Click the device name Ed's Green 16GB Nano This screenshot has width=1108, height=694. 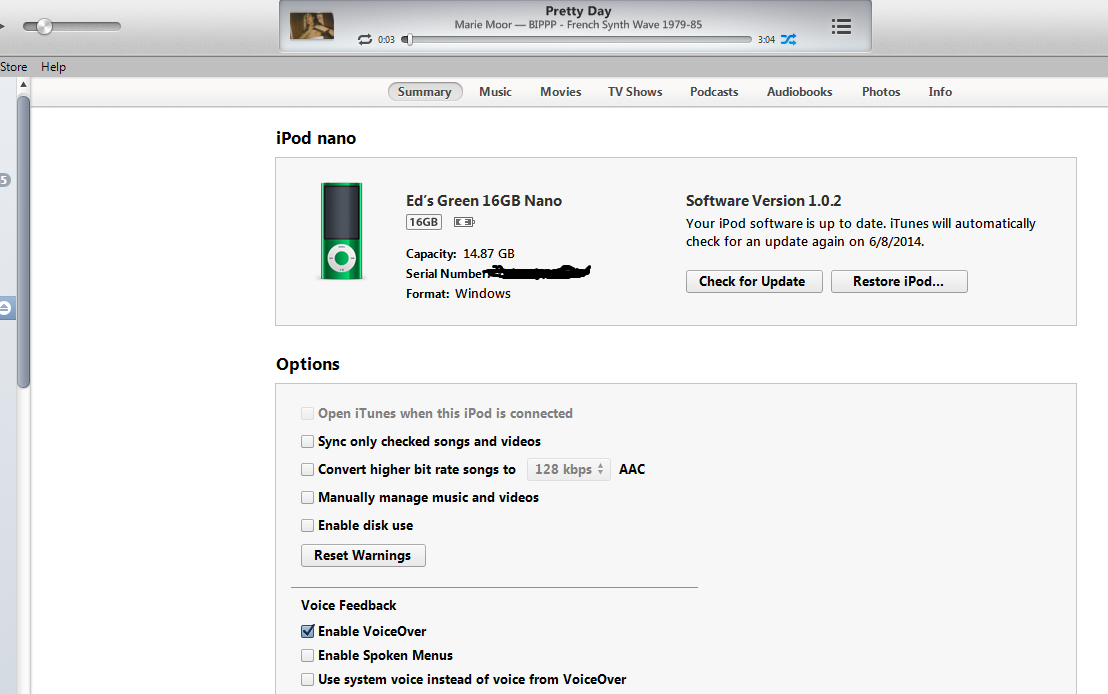(x=484, y=201)
